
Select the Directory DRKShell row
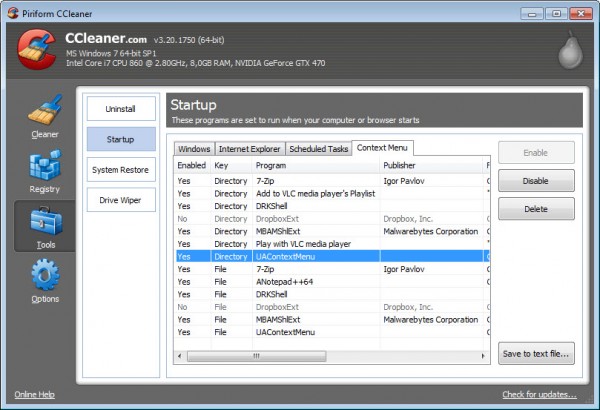point(332,206)
